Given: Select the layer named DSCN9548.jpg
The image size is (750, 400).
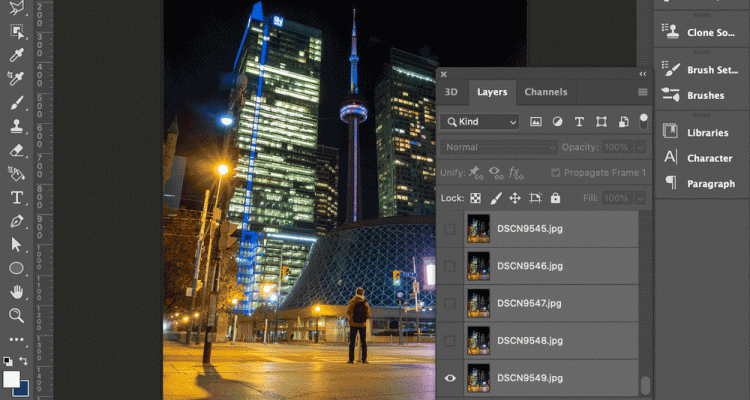Looking at the screenshot, I should pyautogui.click(x=529, y=341).
